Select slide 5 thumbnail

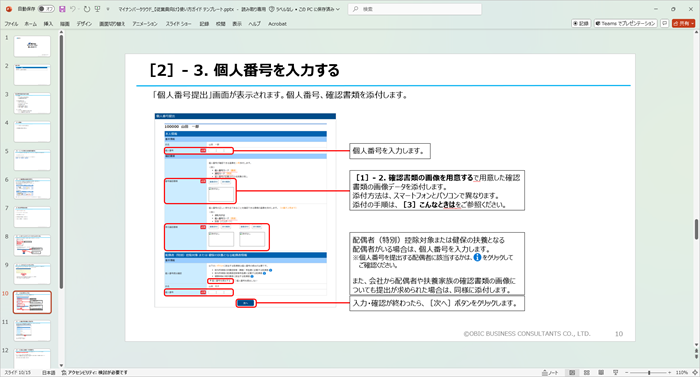click(x=32, y=160)
